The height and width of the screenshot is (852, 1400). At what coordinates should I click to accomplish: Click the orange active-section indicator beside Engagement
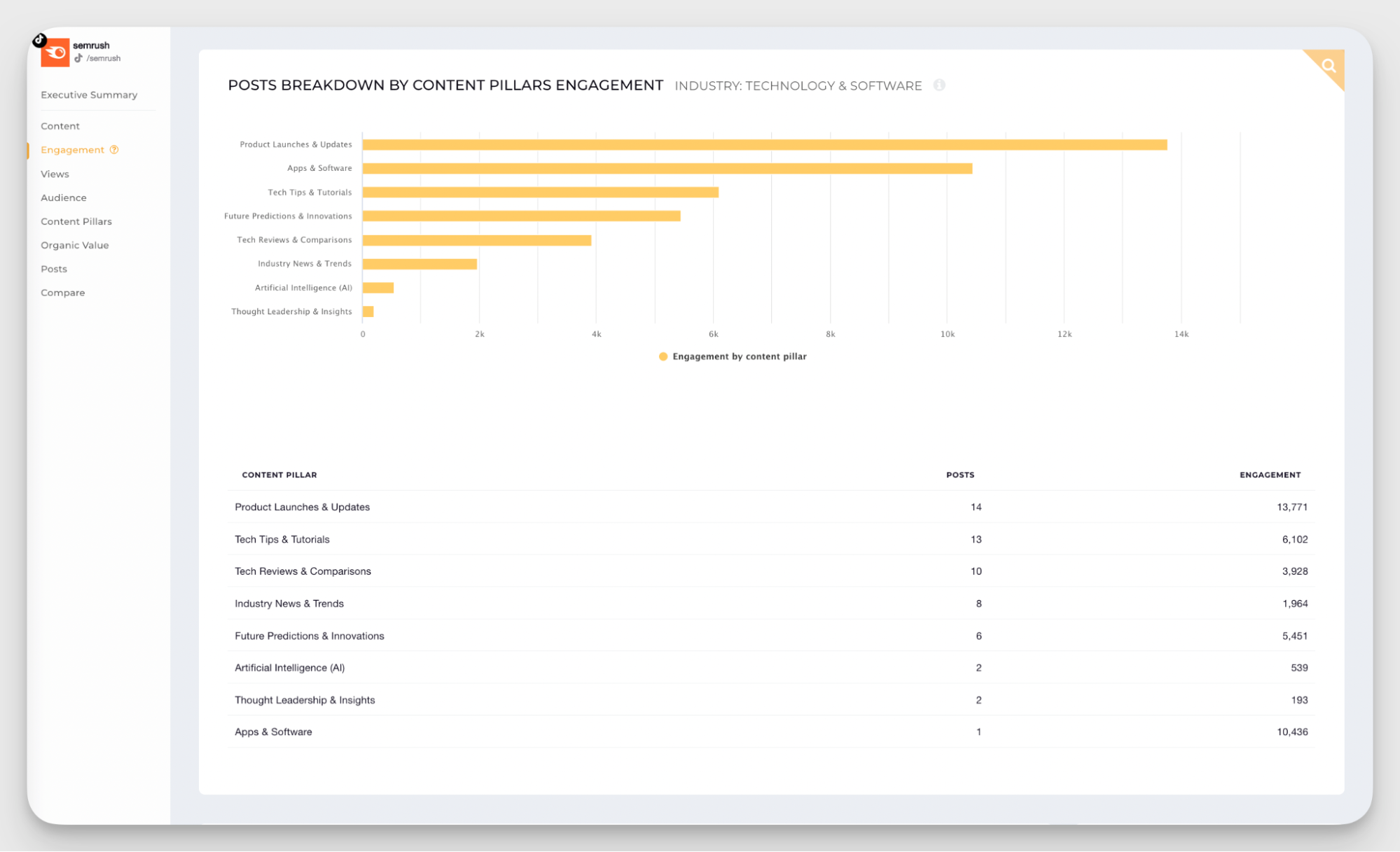tap(27, 149)
